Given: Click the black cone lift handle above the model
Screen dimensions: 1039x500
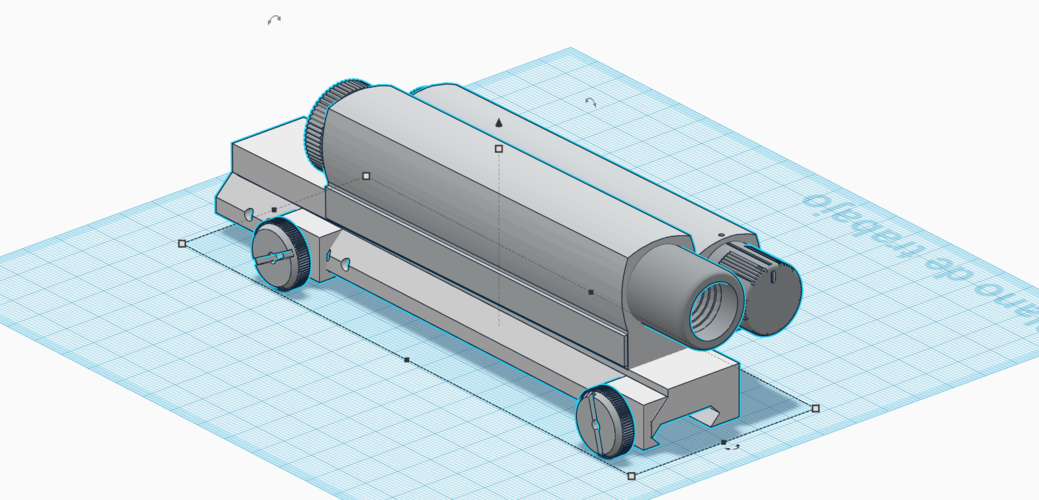Looking at the screenshot, I should tap(499, 123).
